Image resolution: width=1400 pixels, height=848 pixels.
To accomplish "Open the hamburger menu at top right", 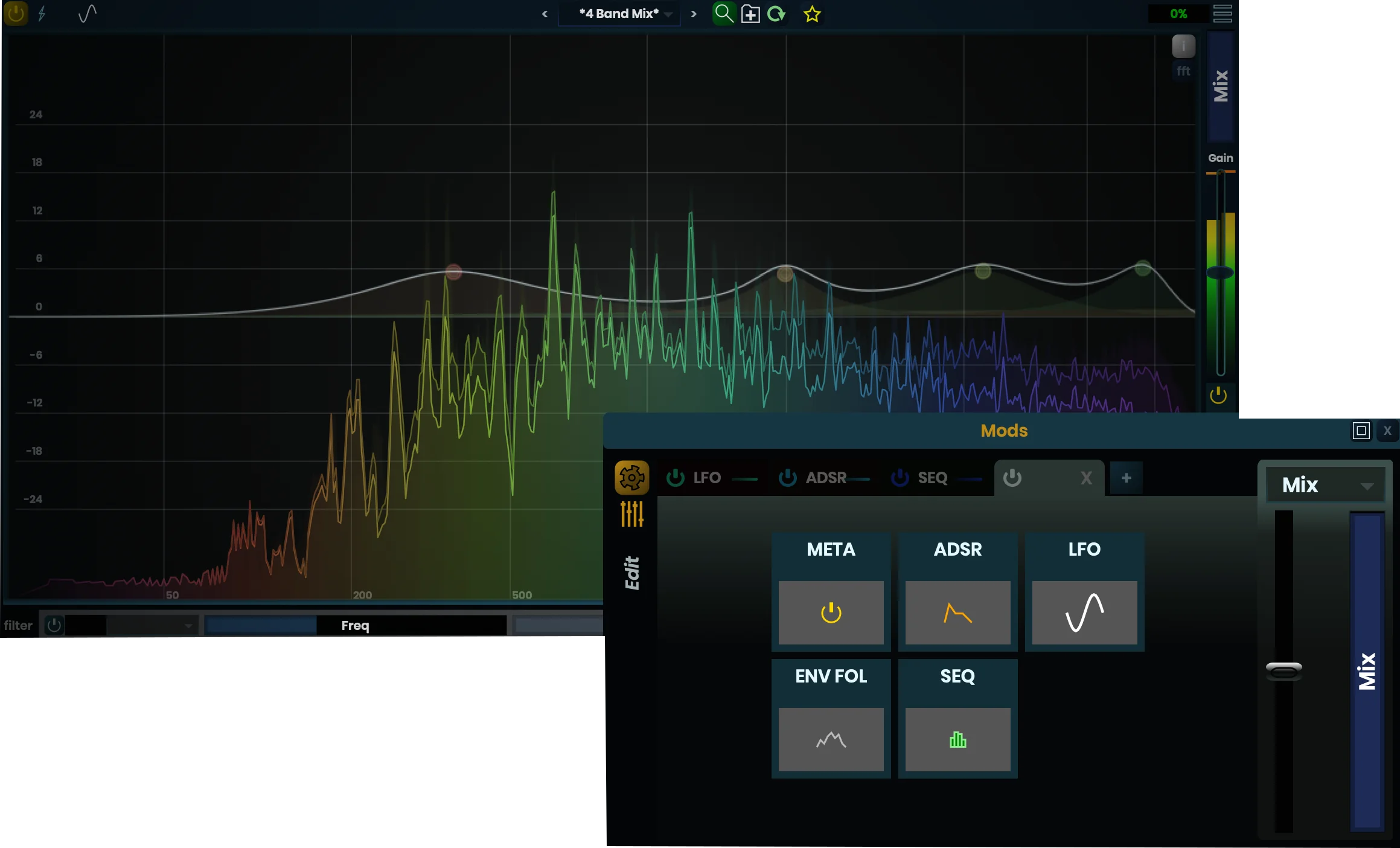I will pyautogui.click(x=1223, y=13).
